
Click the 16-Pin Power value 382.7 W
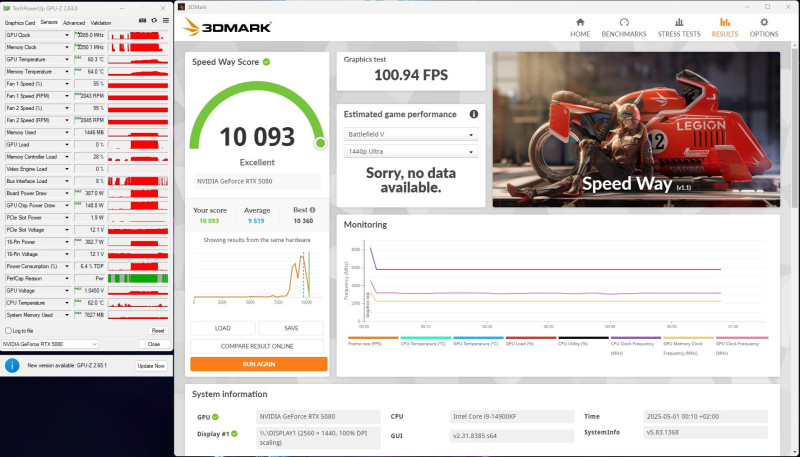[89, 242]
